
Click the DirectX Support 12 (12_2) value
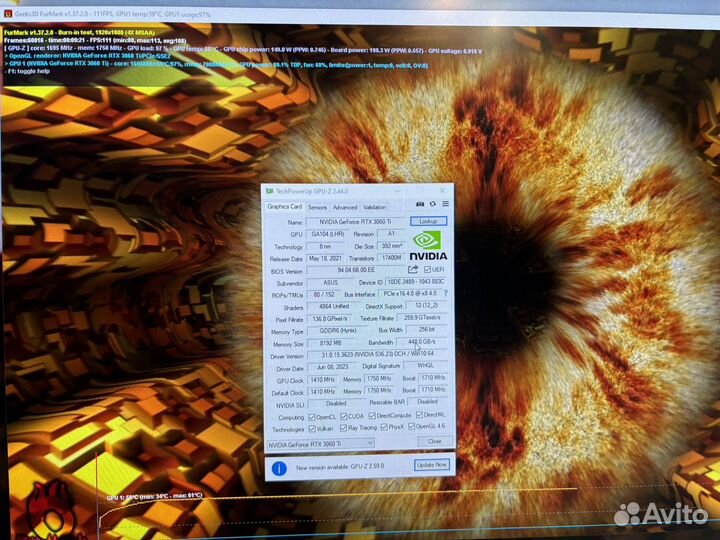426,305
